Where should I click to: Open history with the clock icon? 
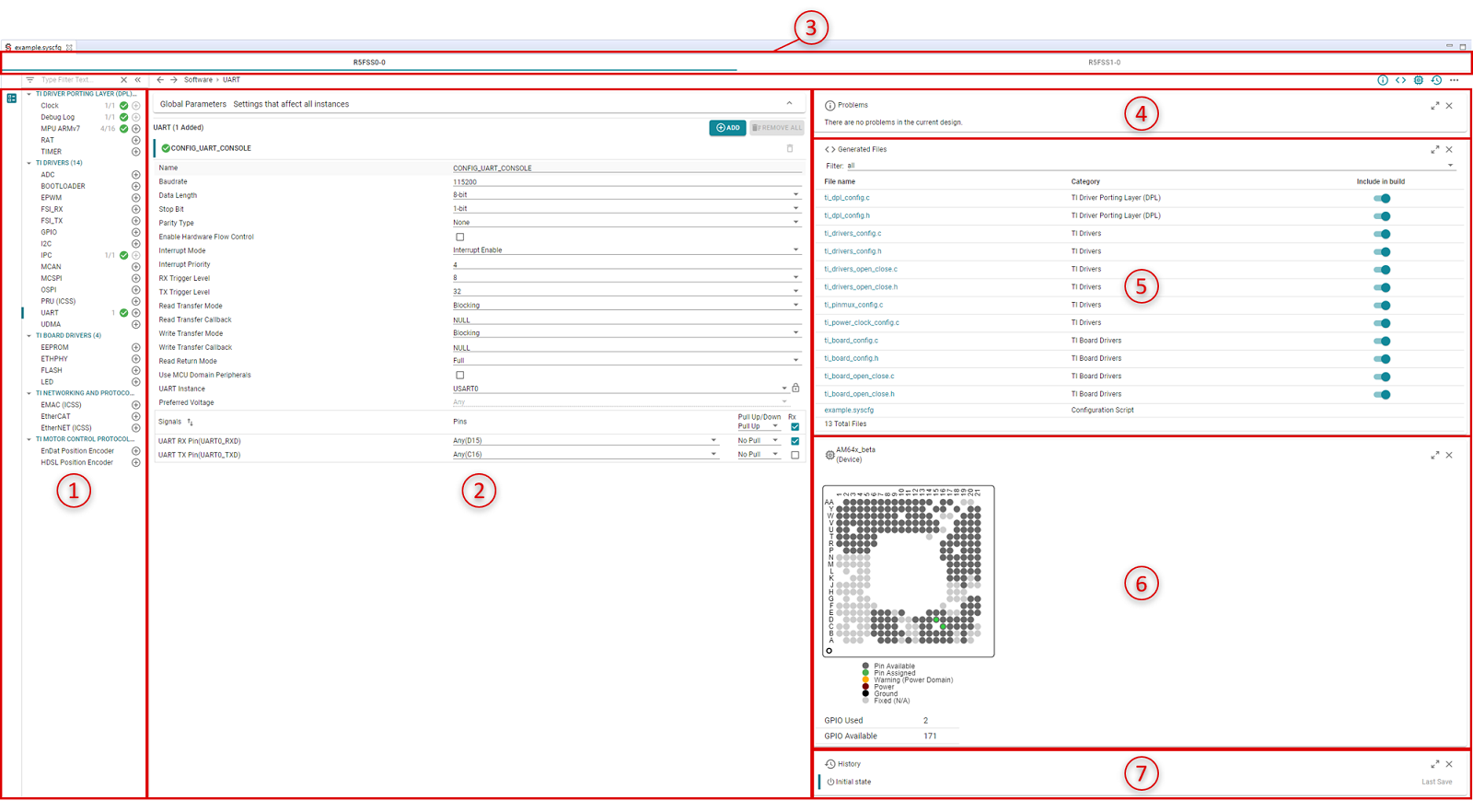pos(1436,80)
